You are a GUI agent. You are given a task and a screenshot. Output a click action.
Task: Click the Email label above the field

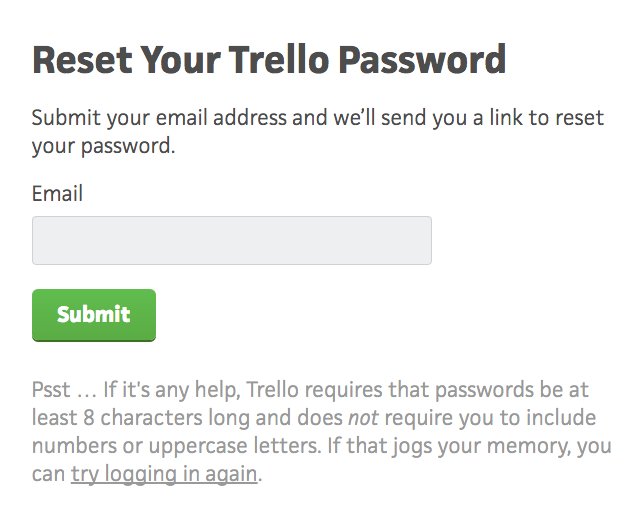(57, 193)
